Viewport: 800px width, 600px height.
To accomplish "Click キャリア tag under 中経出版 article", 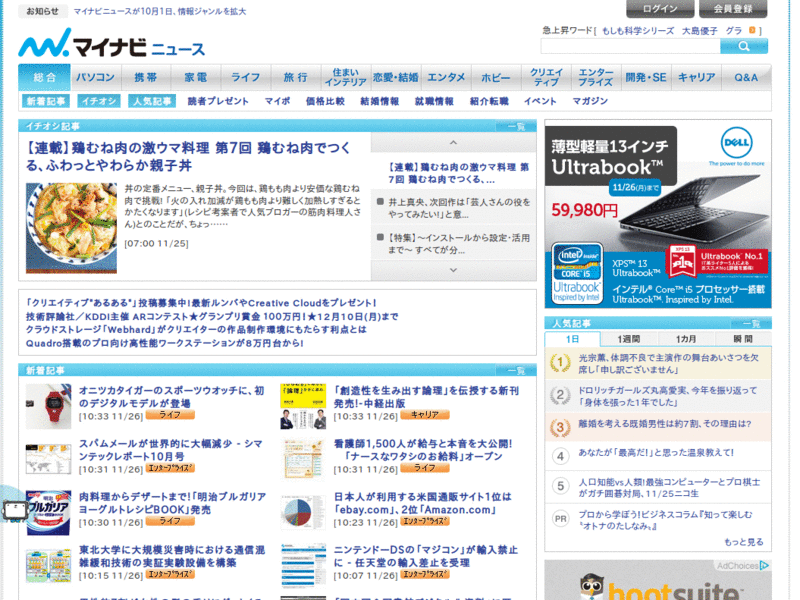I will (x=425, y=415).
